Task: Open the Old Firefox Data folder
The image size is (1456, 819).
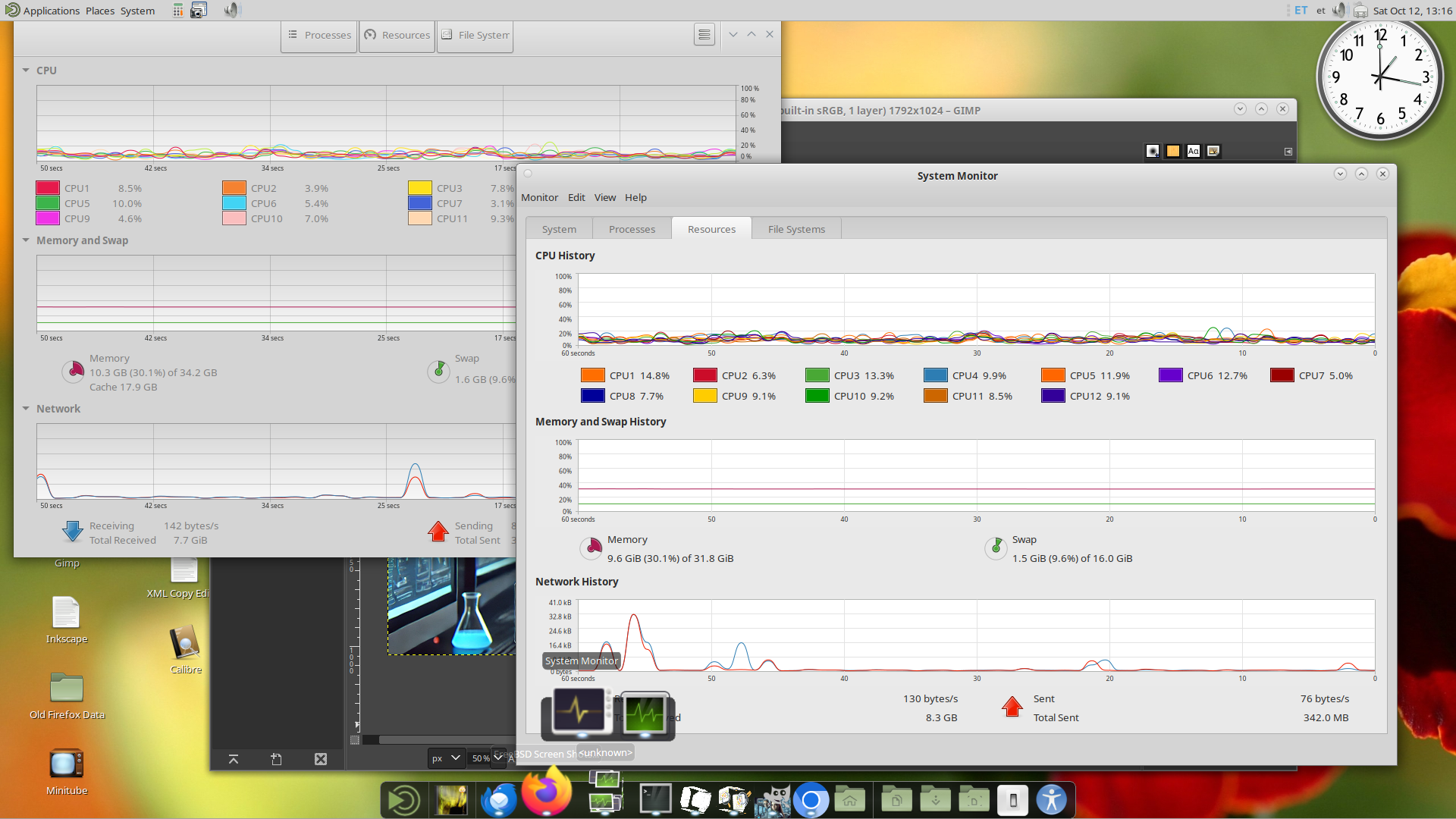Action: [67, 695]
